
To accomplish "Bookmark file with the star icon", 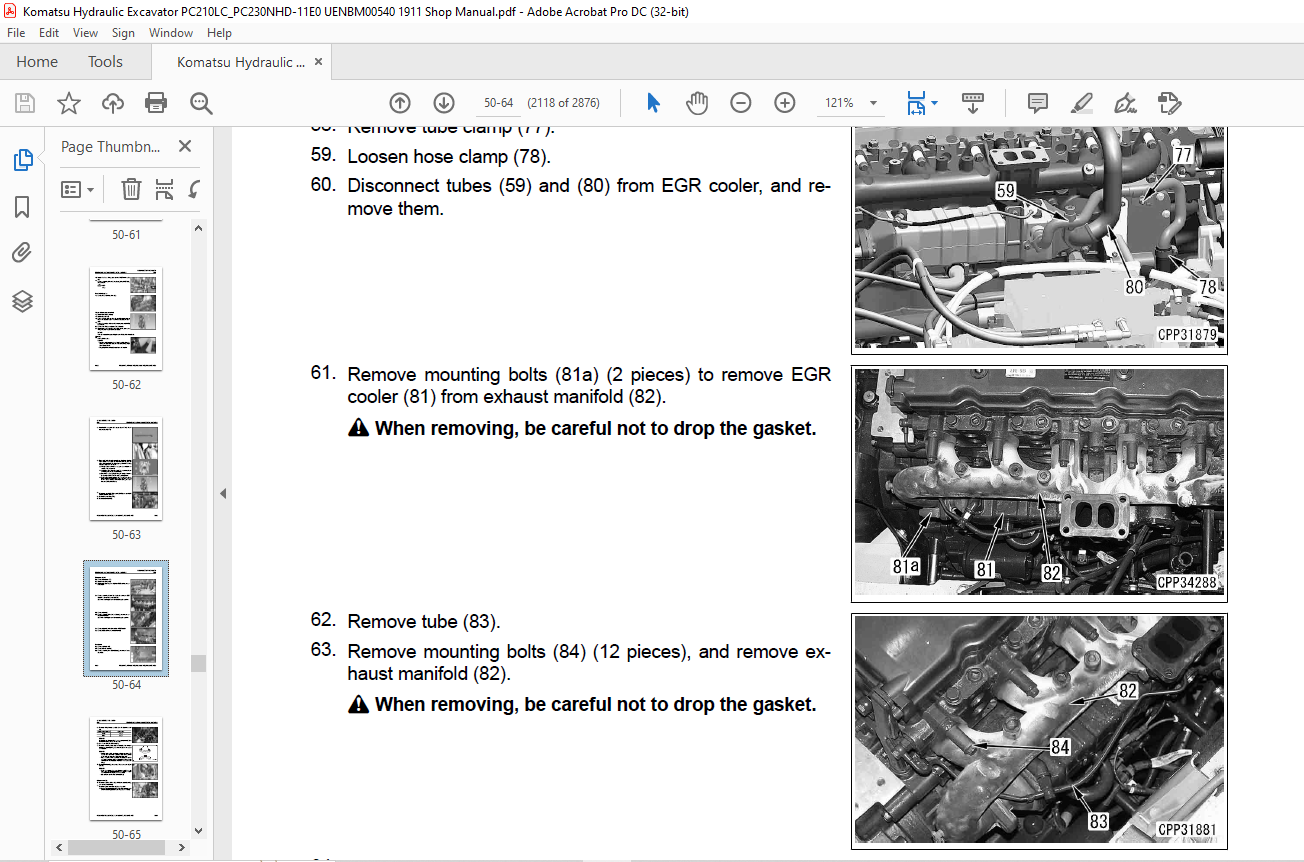I will (x=69, y=103).
